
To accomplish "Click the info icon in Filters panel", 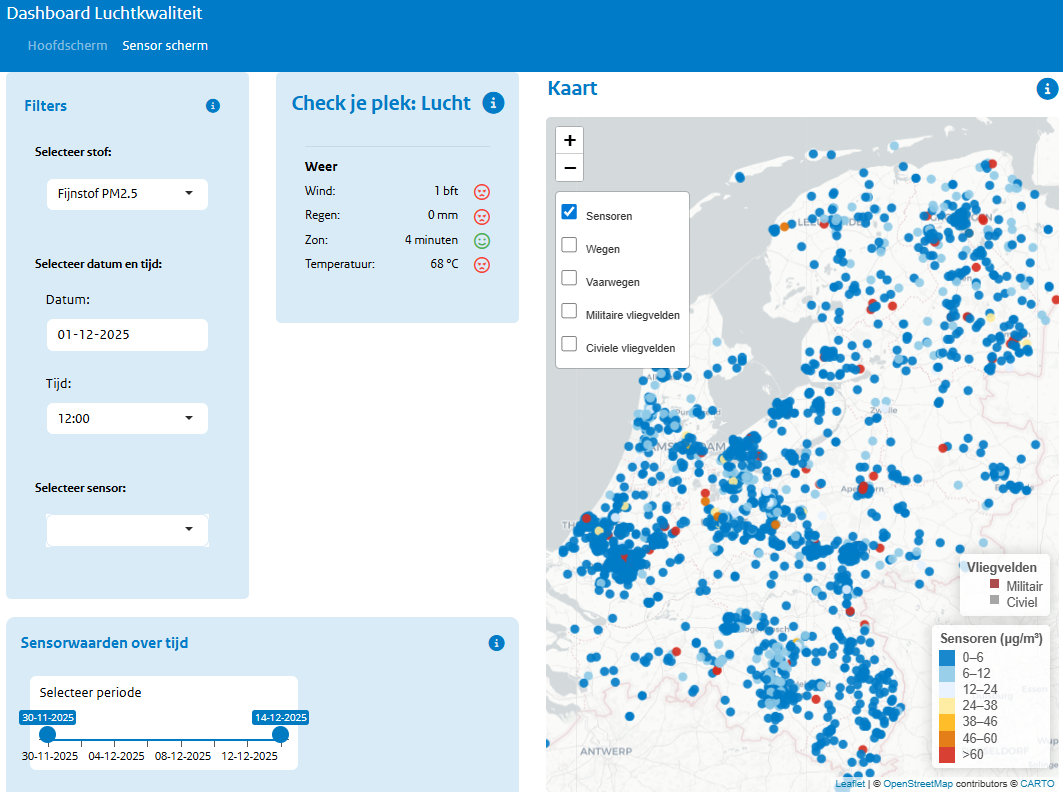I will 212,106.
